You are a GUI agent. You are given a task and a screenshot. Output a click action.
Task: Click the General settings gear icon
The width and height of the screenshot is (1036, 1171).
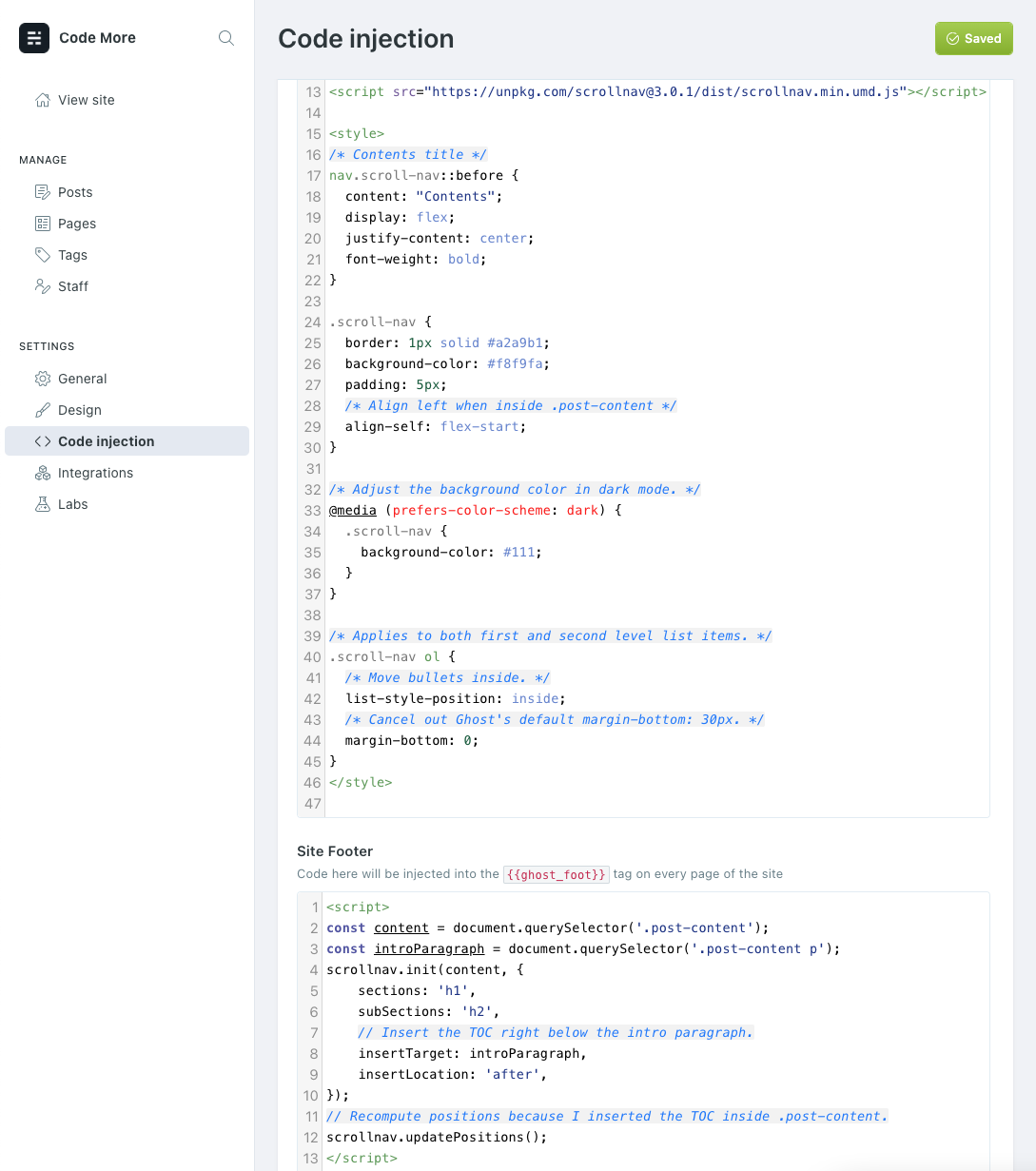(x=42, y=379)
